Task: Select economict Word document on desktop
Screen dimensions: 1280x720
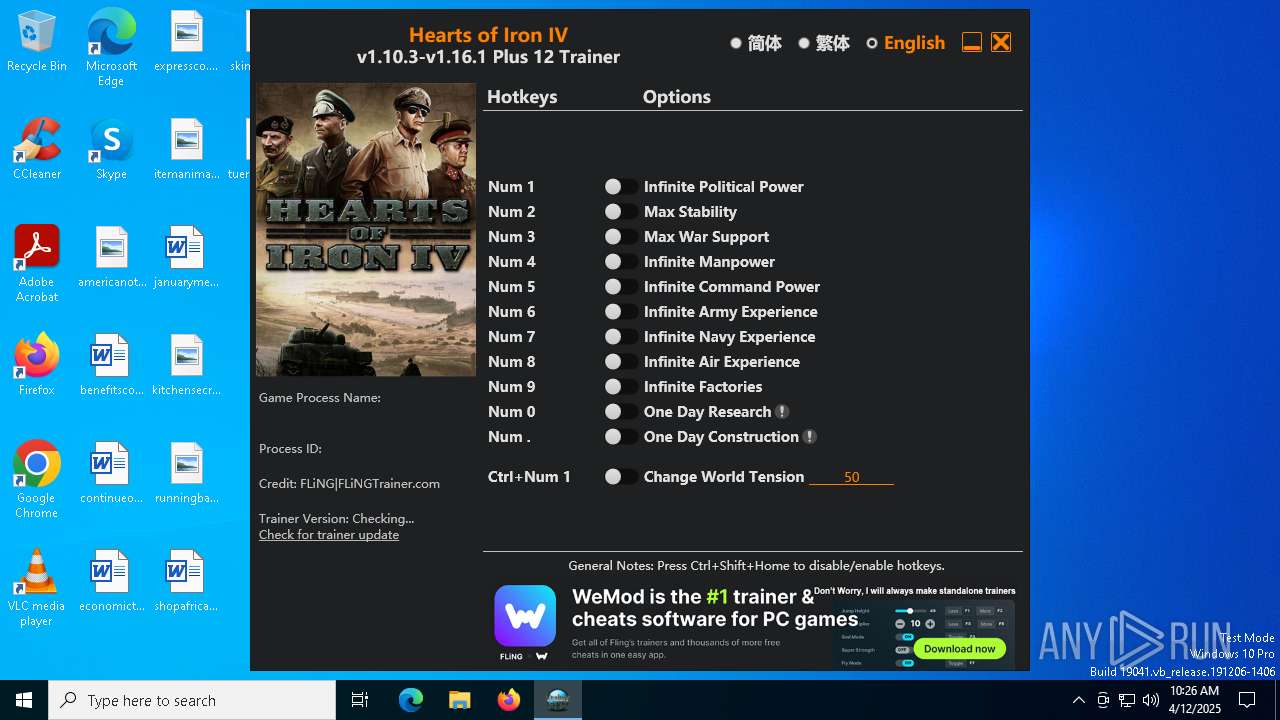Action: pyautogui.click(x=112, y=582)
